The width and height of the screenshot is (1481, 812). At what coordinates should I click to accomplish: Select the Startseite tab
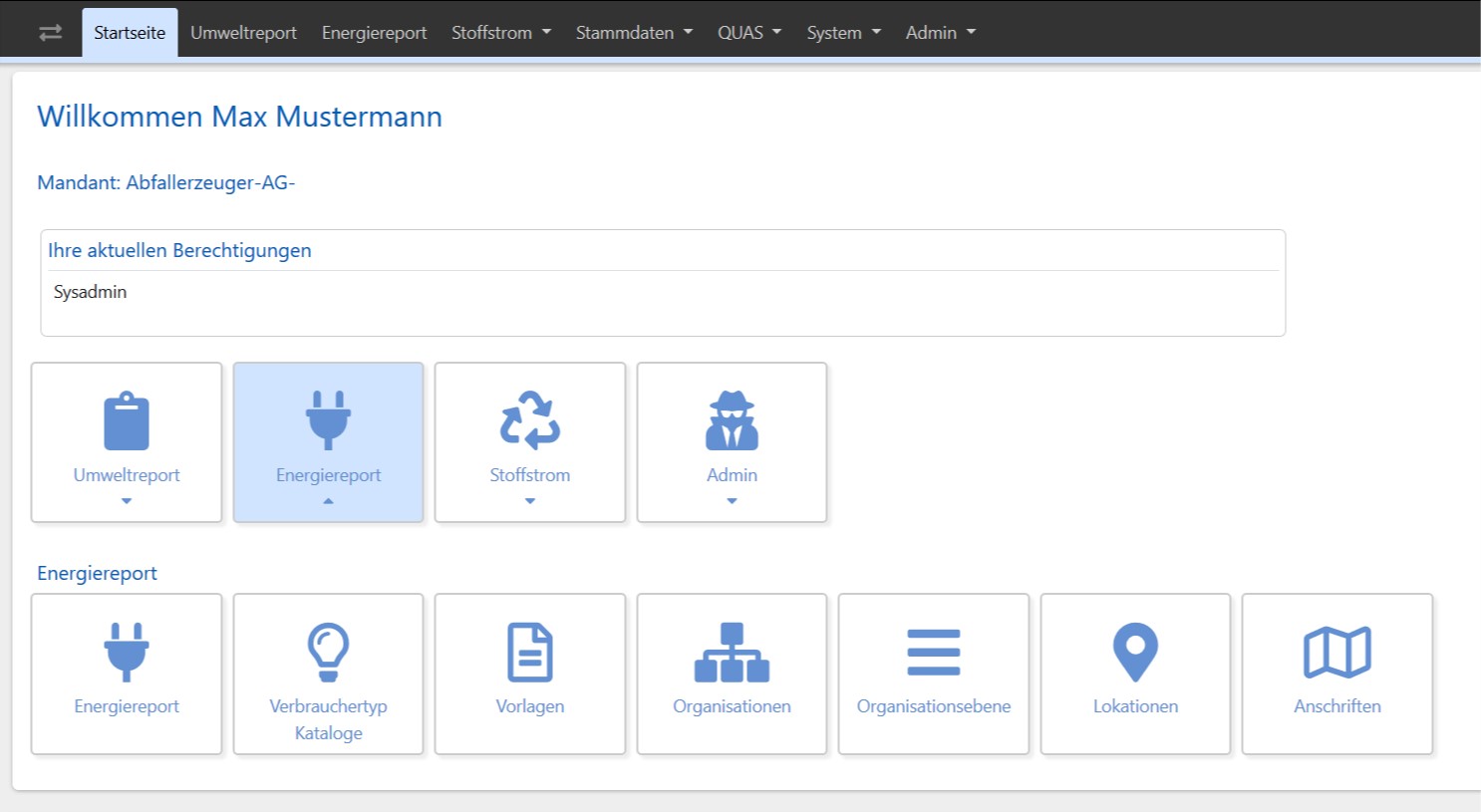130,33
